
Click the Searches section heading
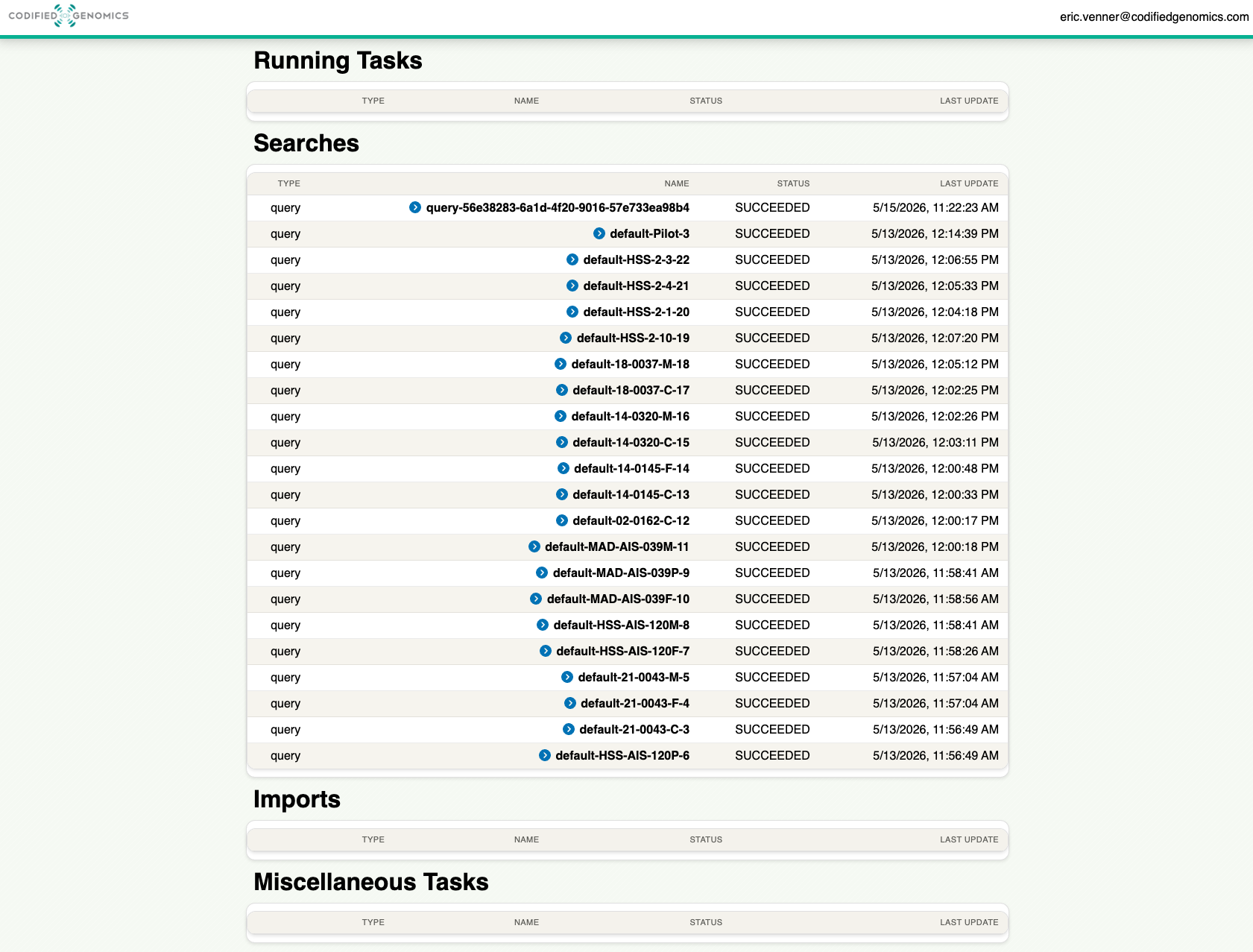(x=306, y=143)
